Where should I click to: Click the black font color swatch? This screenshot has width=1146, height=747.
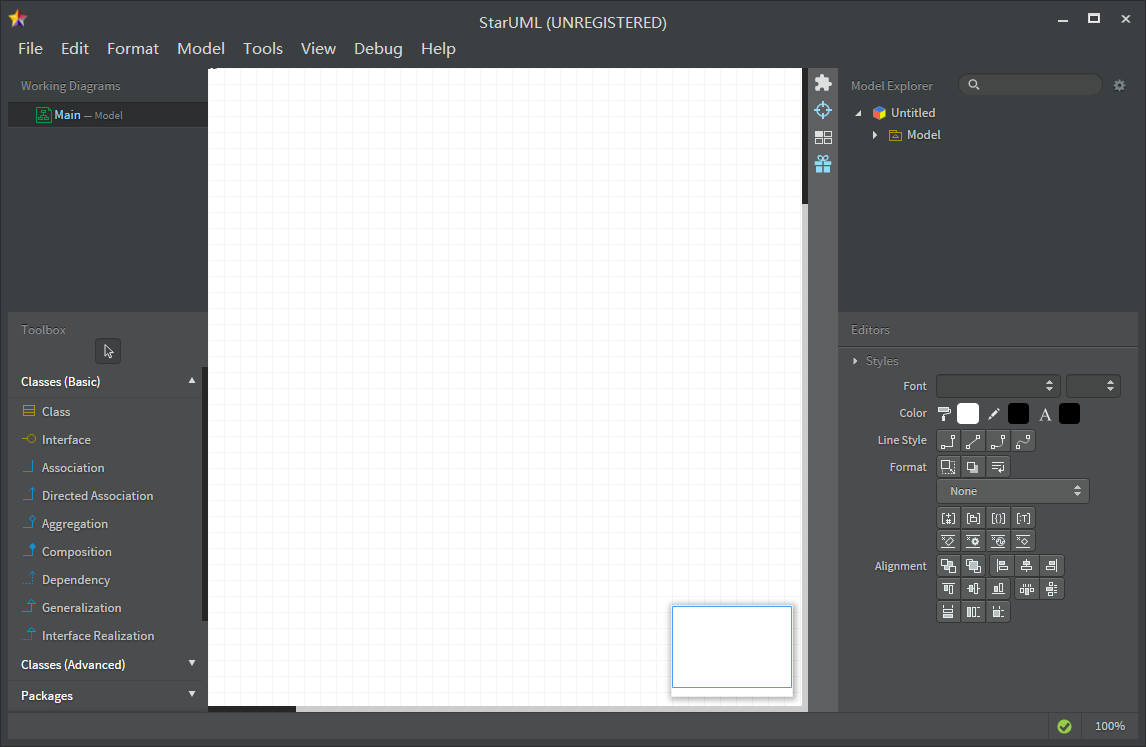coord(1069,414)
